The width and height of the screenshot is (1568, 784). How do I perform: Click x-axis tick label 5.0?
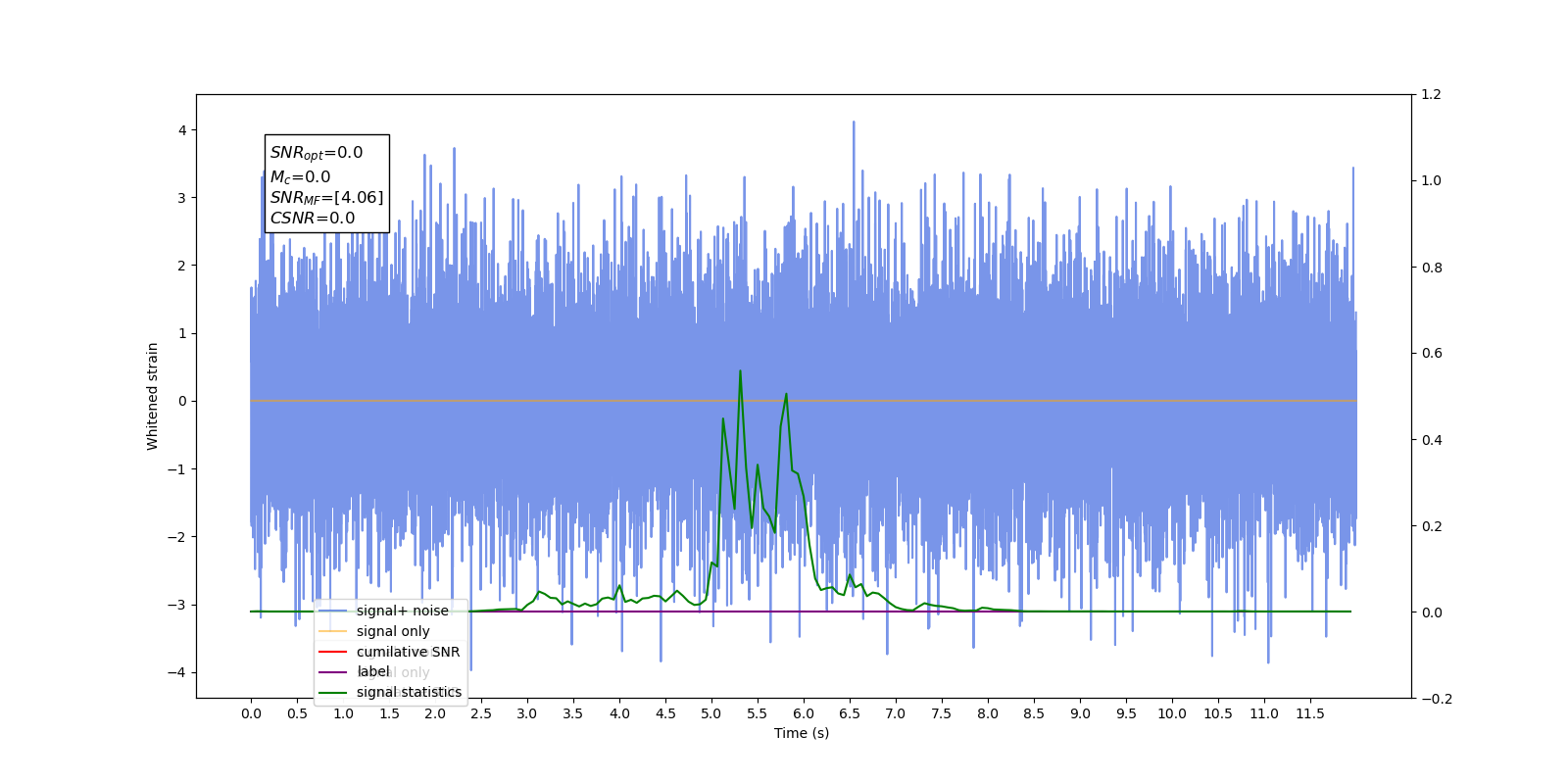[711, 713]
